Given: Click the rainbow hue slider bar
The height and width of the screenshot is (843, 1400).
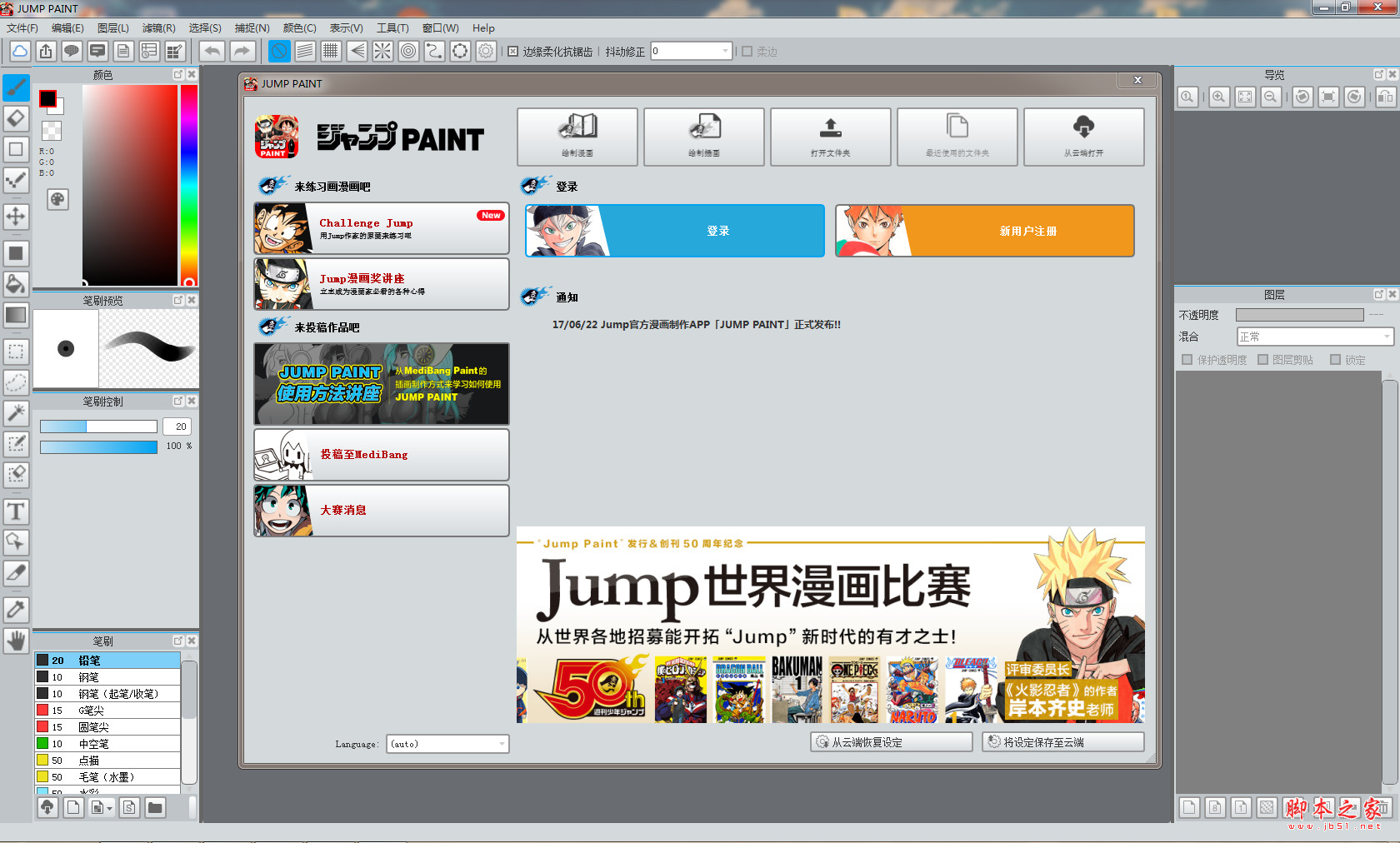Looking at the screenshot, I should point(189,185).
